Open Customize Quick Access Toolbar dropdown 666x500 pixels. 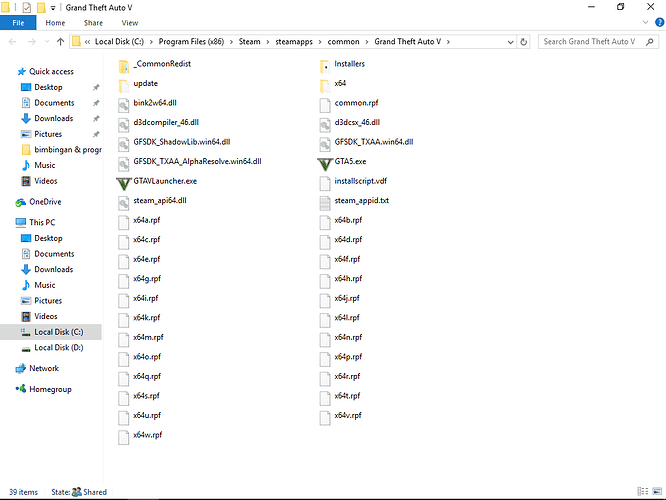pos(53,8)
